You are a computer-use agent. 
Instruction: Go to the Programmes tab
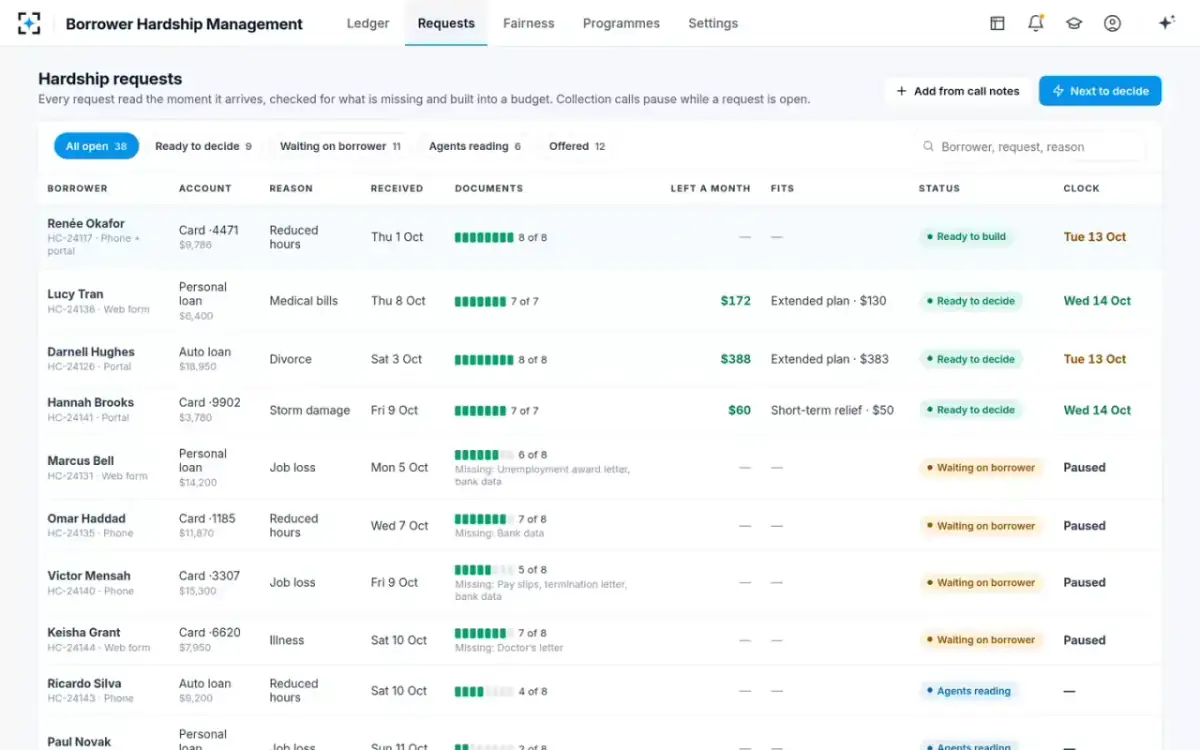click(621, 23)
